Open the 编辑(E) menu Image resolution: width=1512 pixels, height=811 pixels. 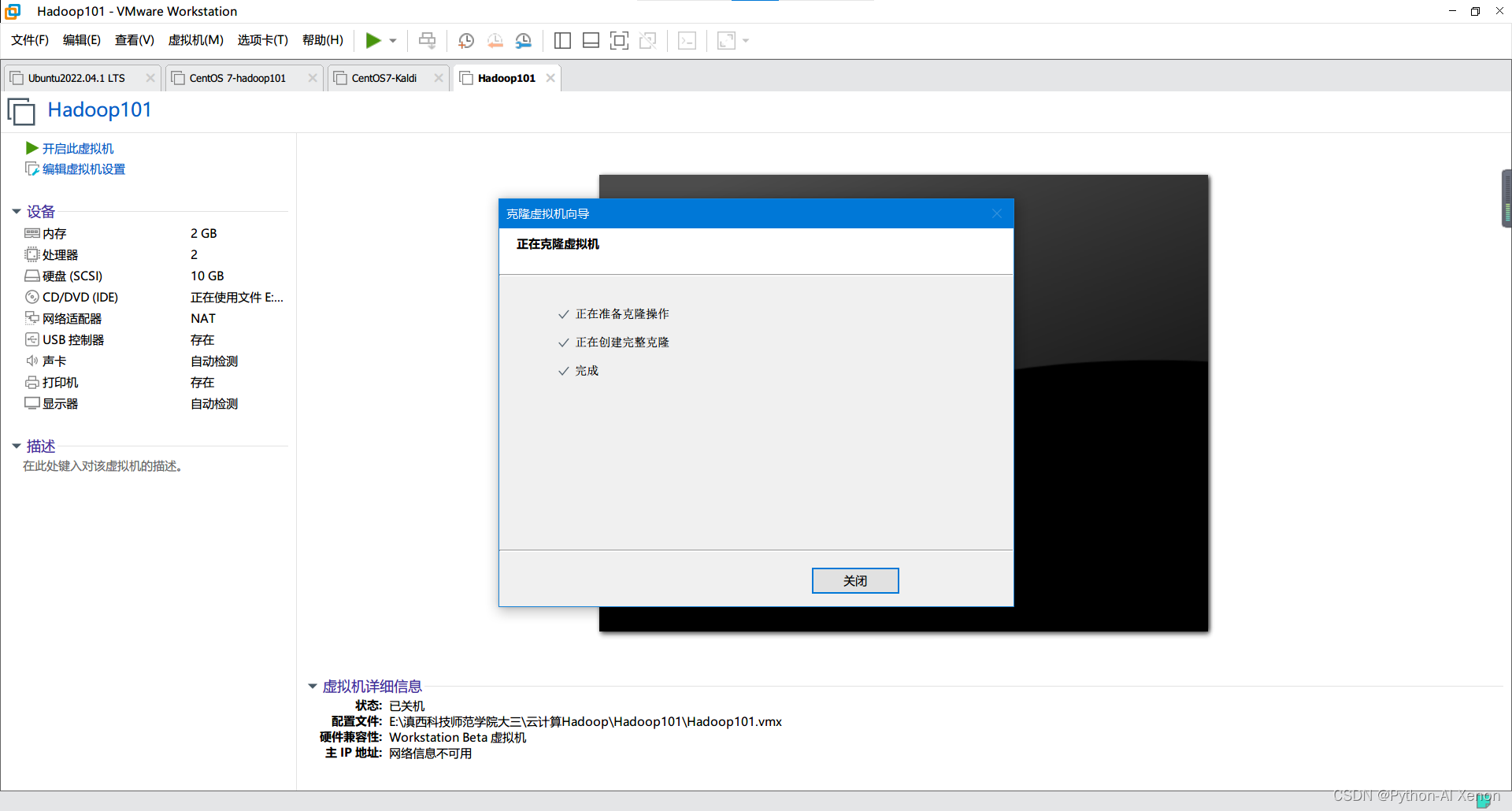point(82,40)
